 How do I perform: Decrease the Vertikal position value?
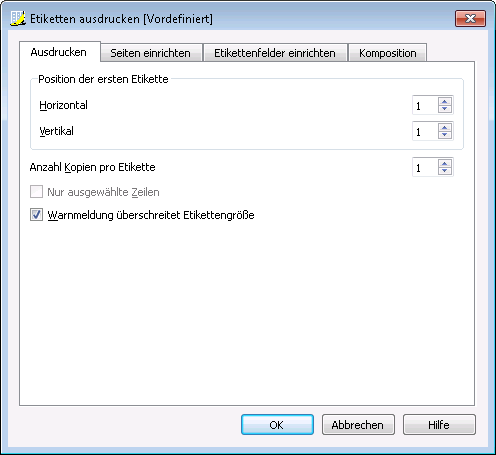pyautogui.click(x=445, y=135)
